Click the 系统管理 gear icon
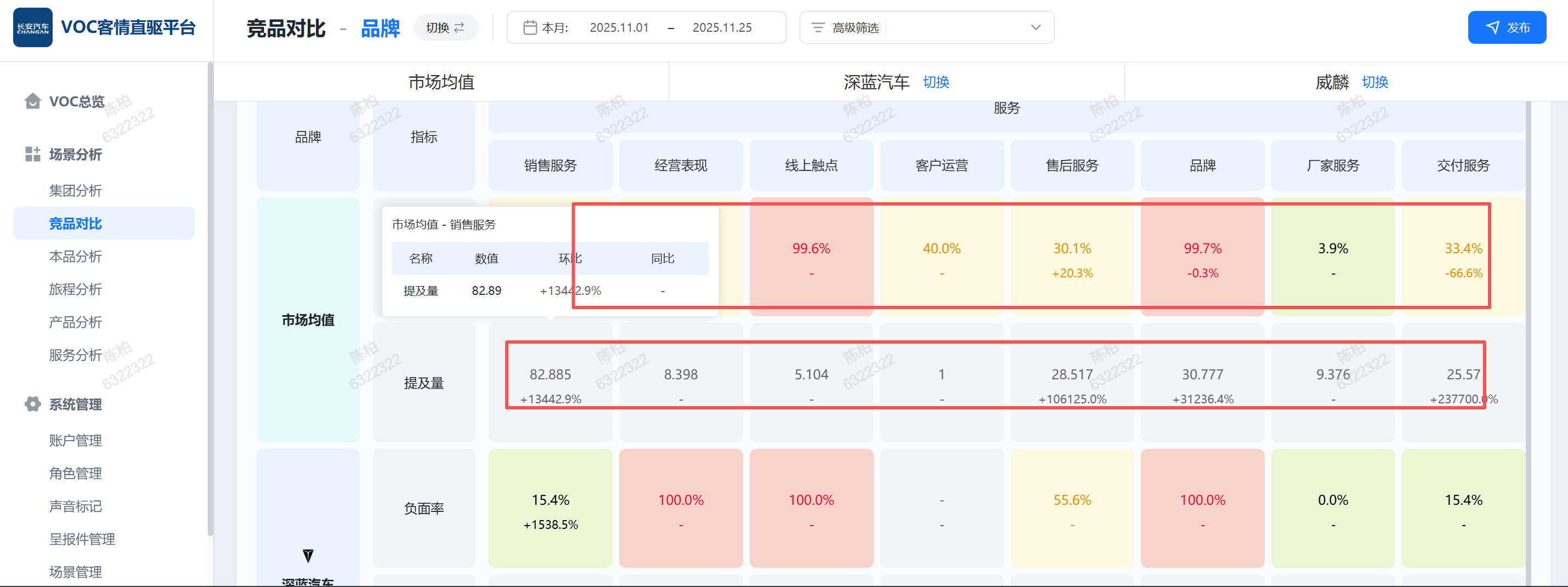1568x587 pixels. [32, 404]
